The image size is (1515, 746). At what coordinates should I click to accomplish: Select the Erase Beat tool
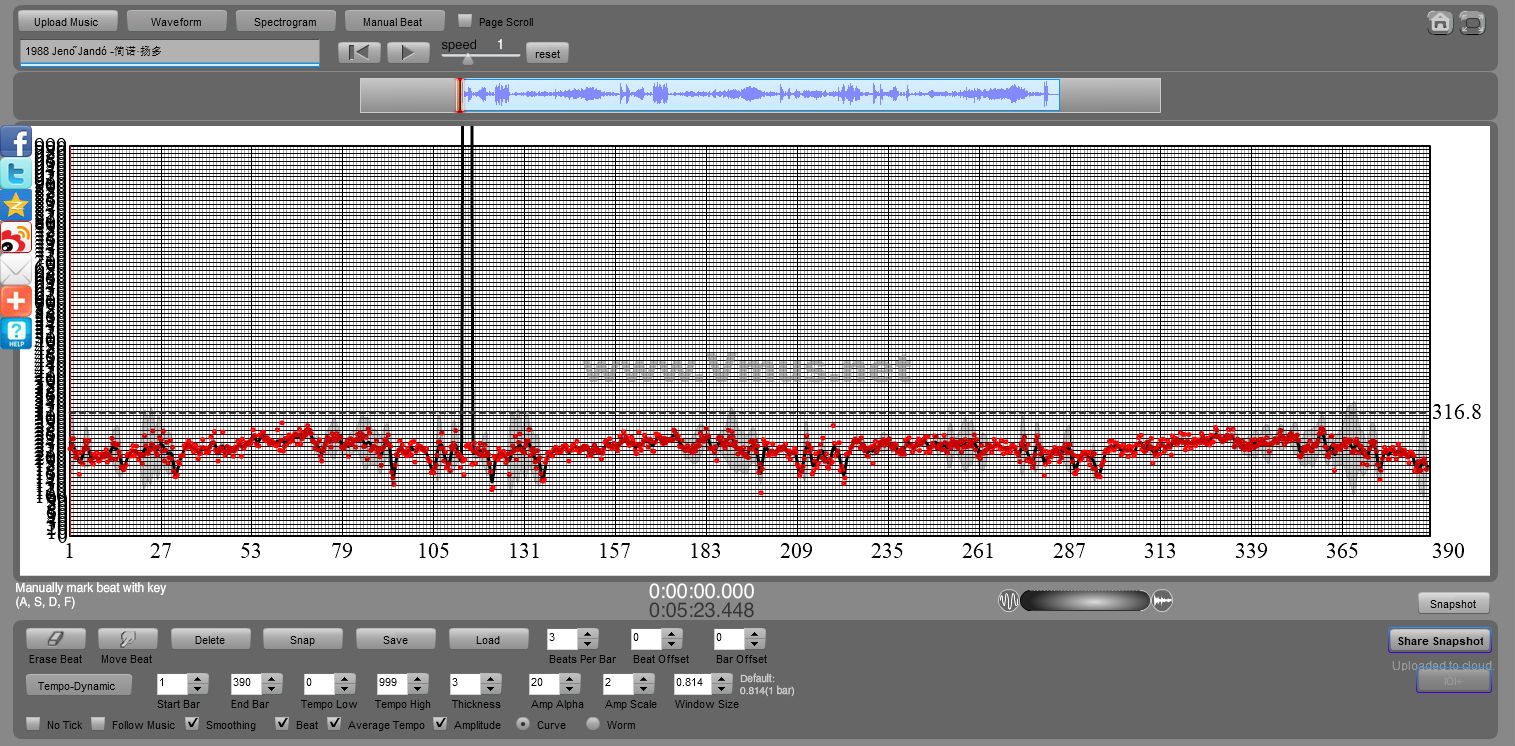coord(55,639)
